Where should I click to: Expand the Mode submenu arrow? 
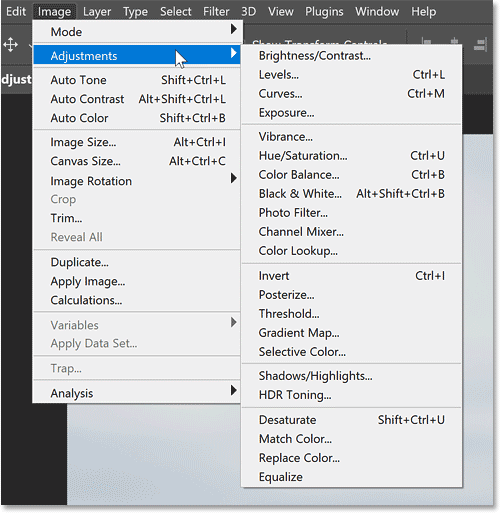[x=234, y=29]
